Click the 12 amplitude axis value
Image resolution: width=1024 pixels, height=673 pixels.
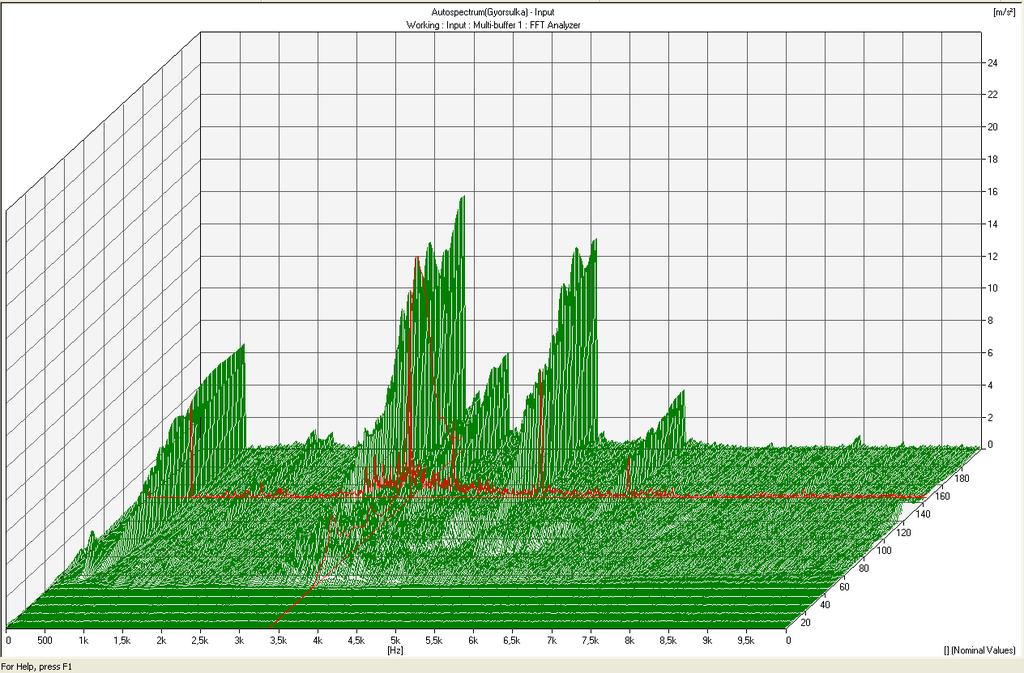pyautogui.click(x=993, y=257)
